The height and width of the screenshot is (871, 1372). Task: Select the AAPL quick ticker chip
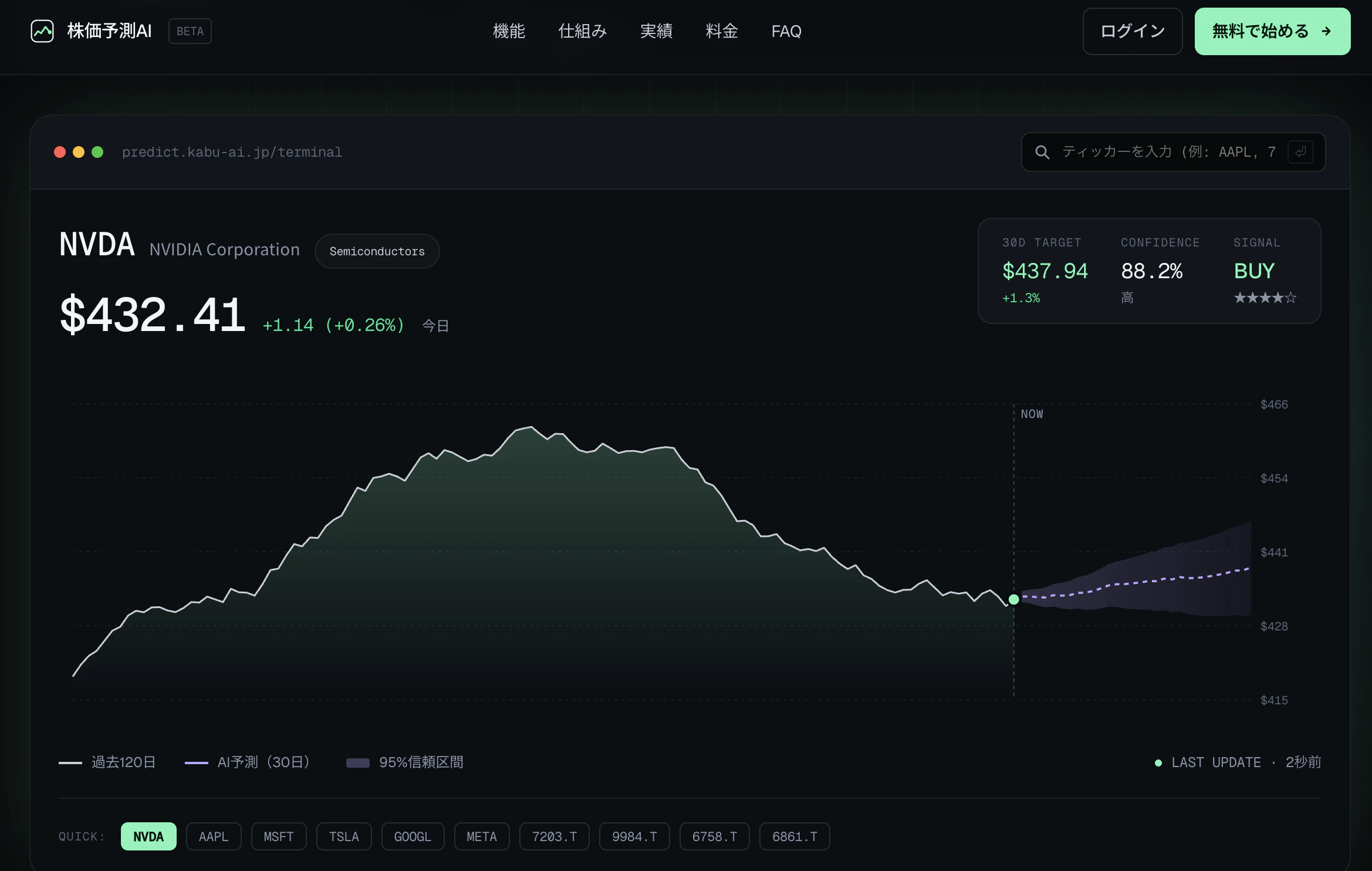[x=214, y=836]
